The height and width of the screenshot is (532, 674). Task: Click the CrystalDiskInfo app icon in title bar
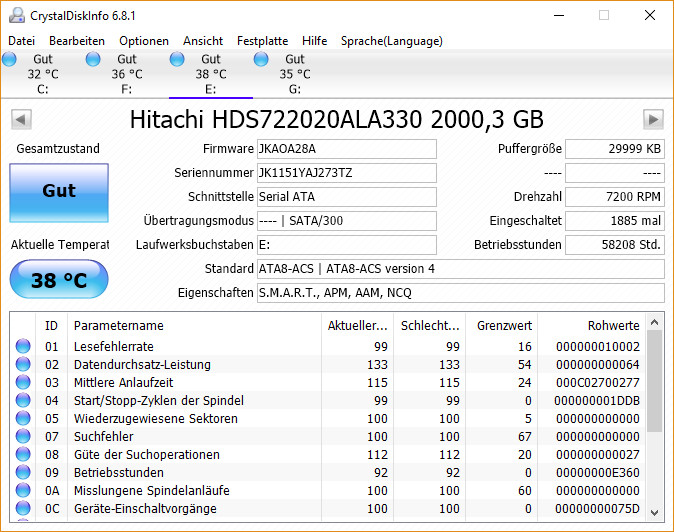[17, 15]
